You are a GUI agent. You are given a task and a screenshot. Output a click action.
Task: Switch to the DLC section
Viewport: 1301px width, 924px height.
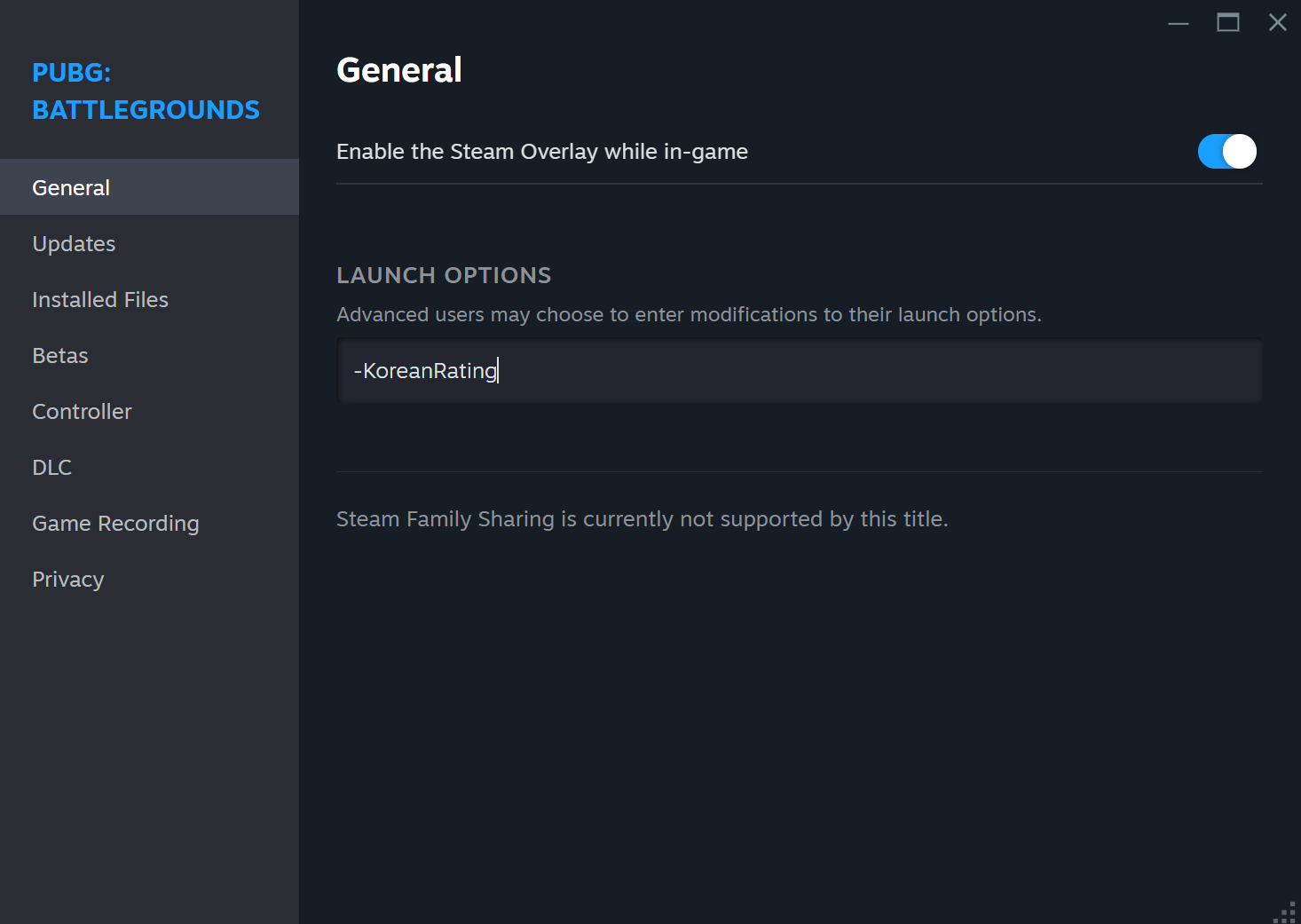click(x=52, y=468)
